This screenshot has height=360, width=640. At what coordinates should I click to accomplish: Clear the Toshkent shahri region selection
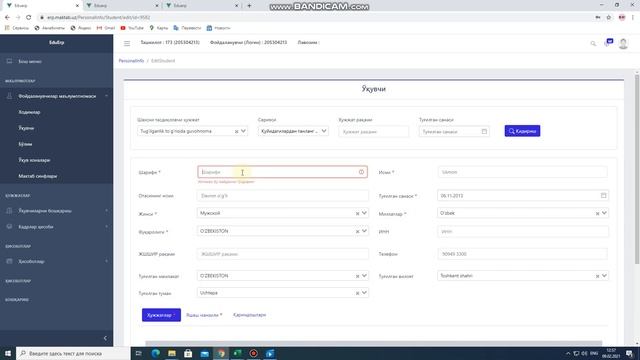[597, 276]
